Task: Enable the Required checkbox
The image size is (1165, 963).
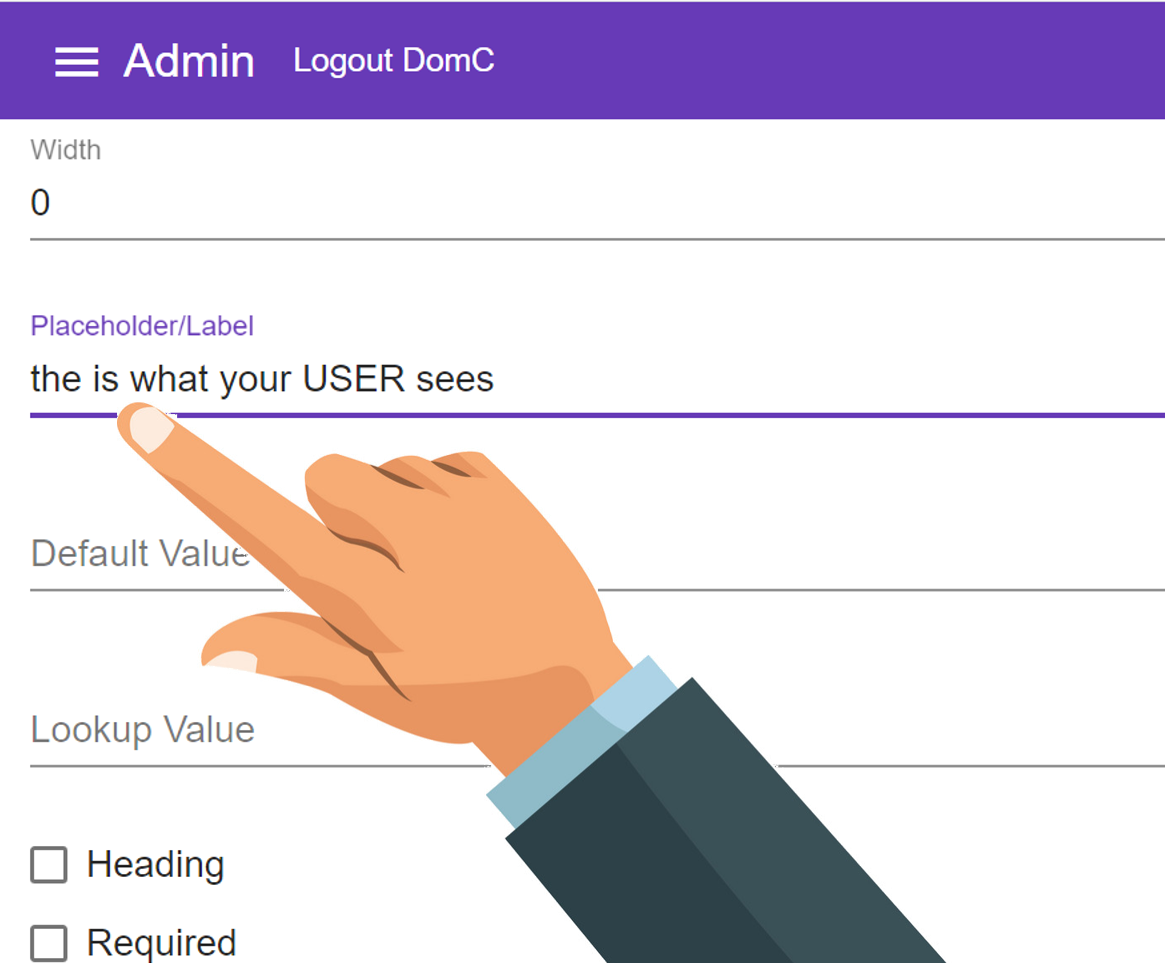Action: click(49, 943)
